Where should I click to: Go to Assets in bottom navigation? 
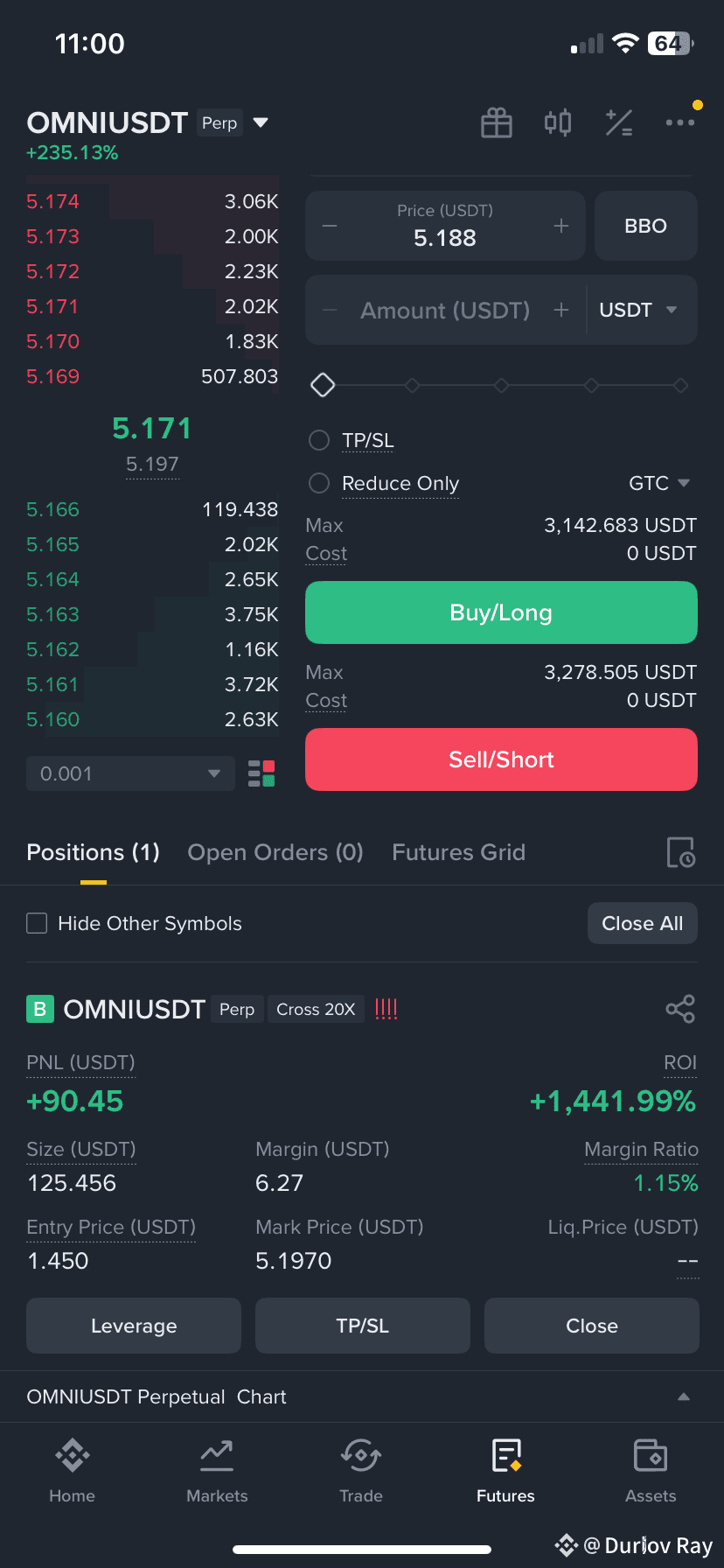651,1471
